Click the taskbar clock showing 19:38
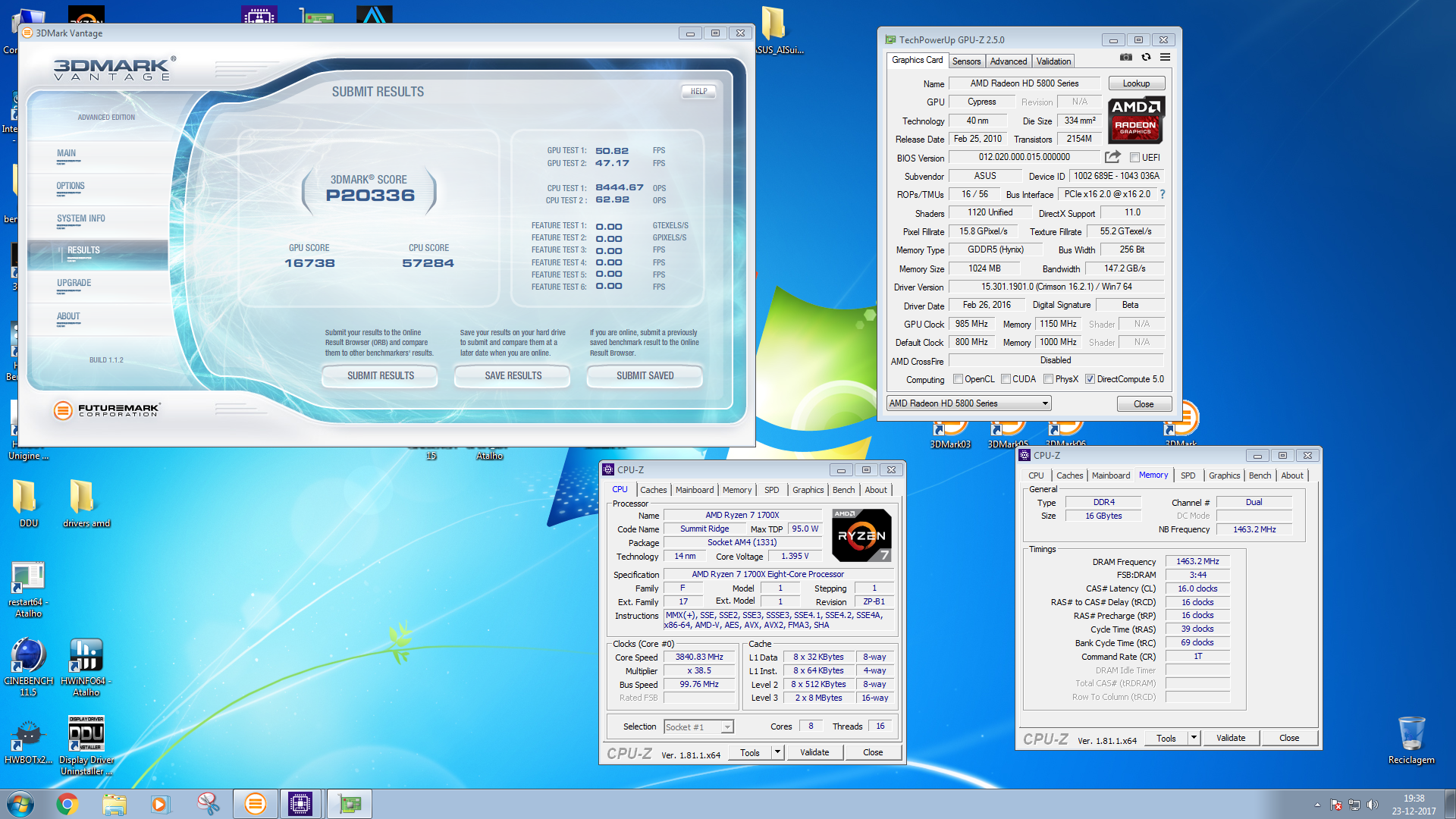This screenshot has width=1456, height=819. pos(1414,804)
